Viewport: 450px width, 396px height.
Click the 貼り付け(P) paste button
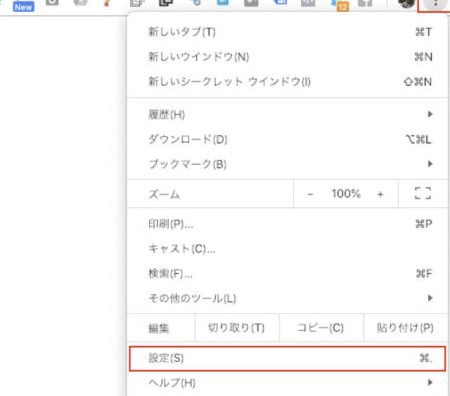(405, 328)
